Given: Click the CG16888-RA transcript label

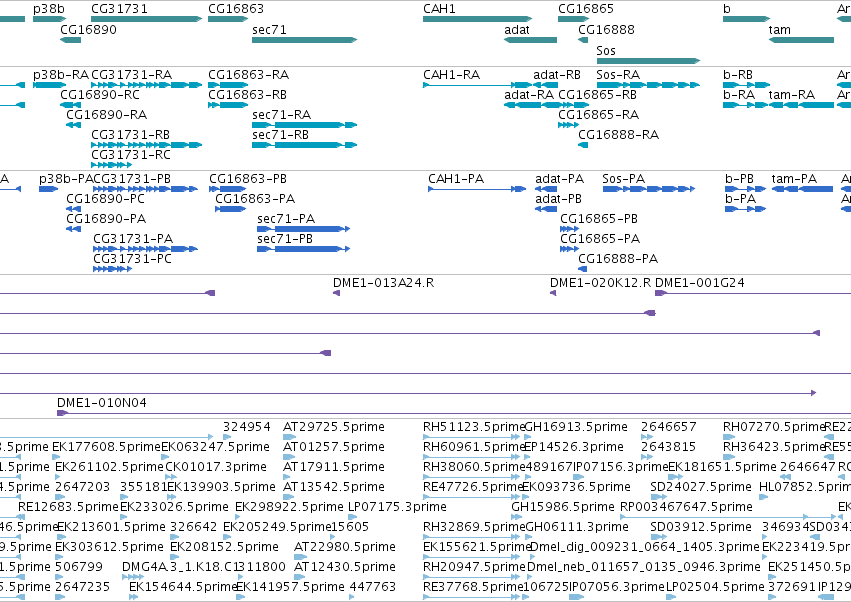Looking at the screenshot, I should point(619,135).
